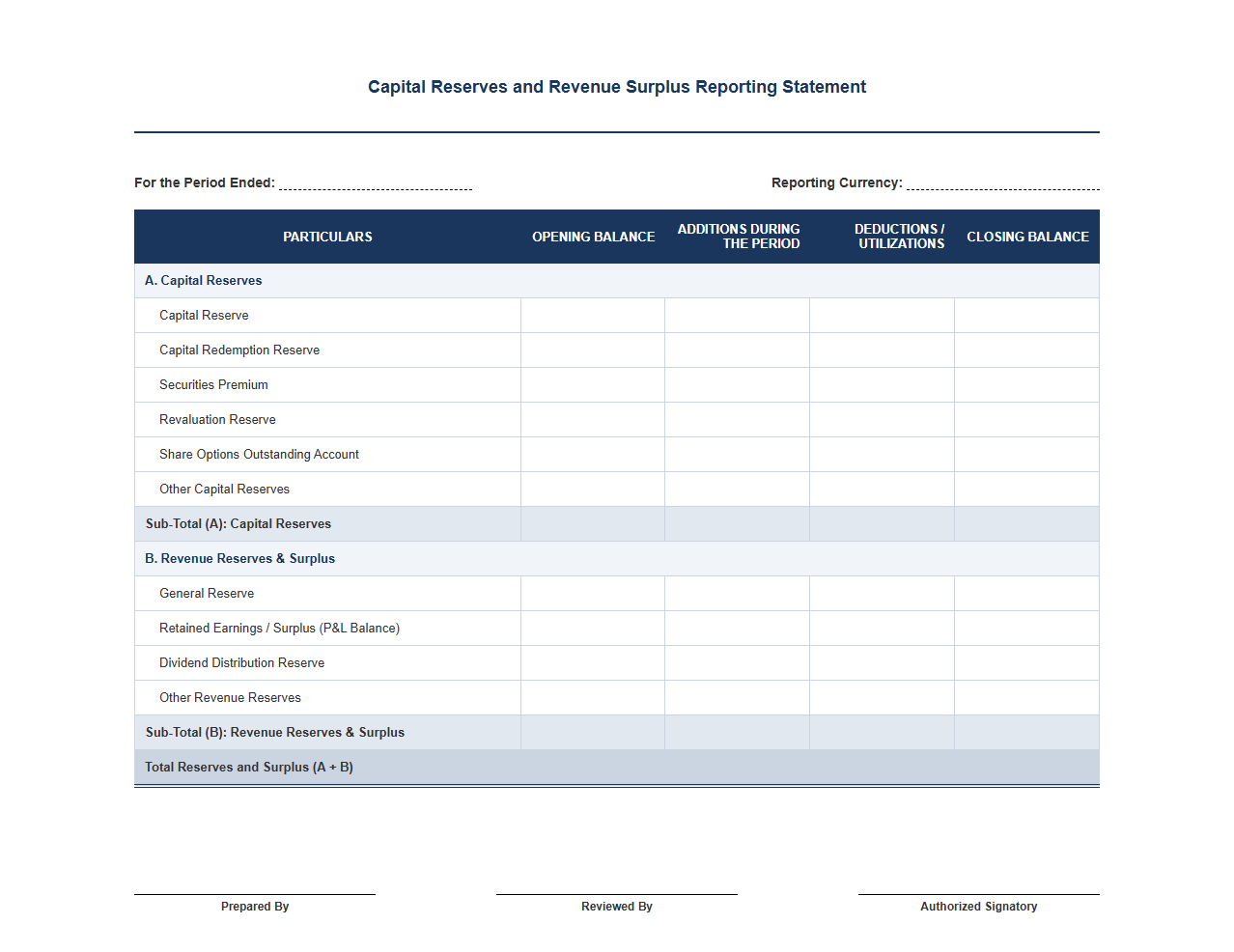Click the ADDITIONS DURING THE PERIOD header
The height and width of the screenshot is (952, 1234).
pos(738,237)
